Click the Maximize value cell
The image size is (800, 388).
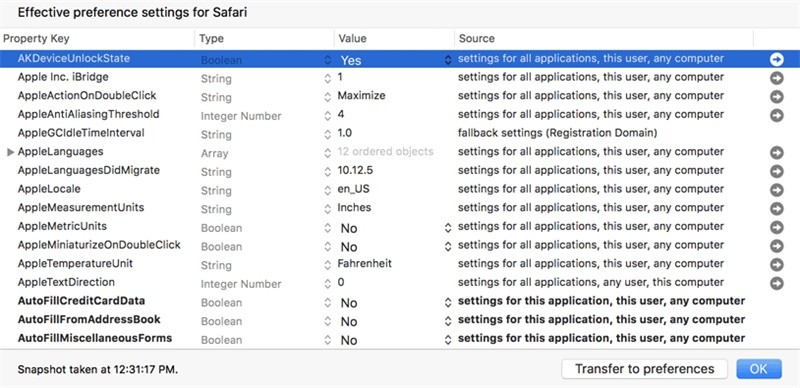pos(361,96)
